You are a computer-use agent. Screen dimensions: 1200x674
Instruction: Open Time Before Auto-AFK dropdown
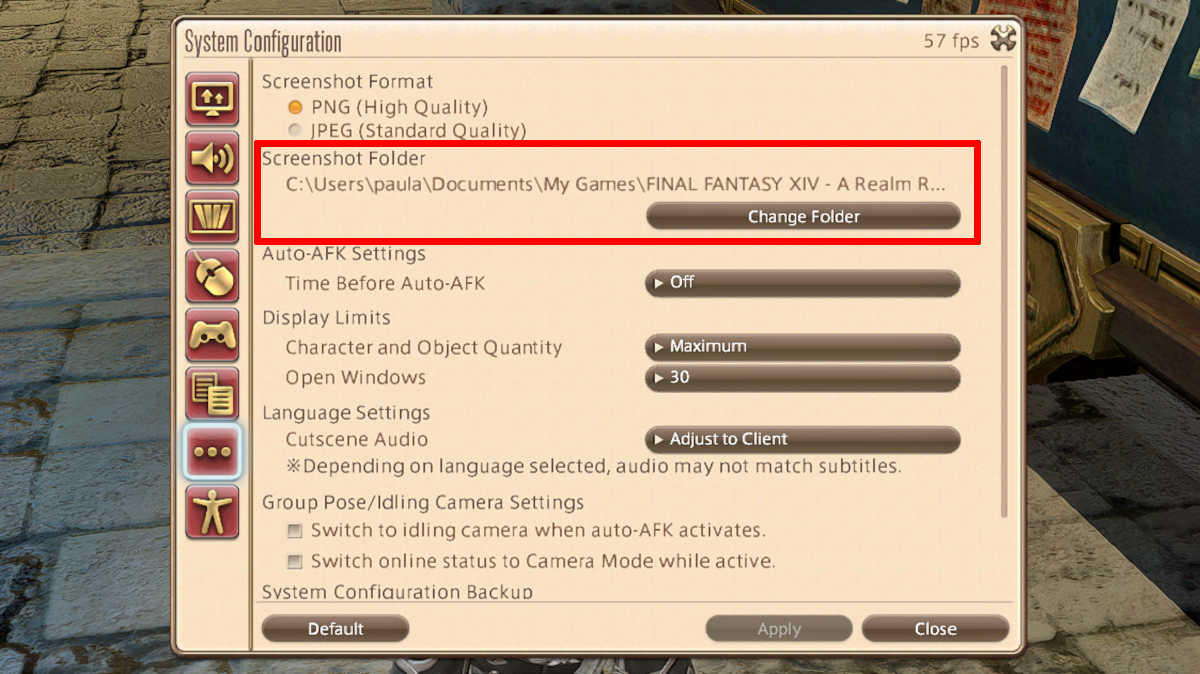(x=803, y=283)
